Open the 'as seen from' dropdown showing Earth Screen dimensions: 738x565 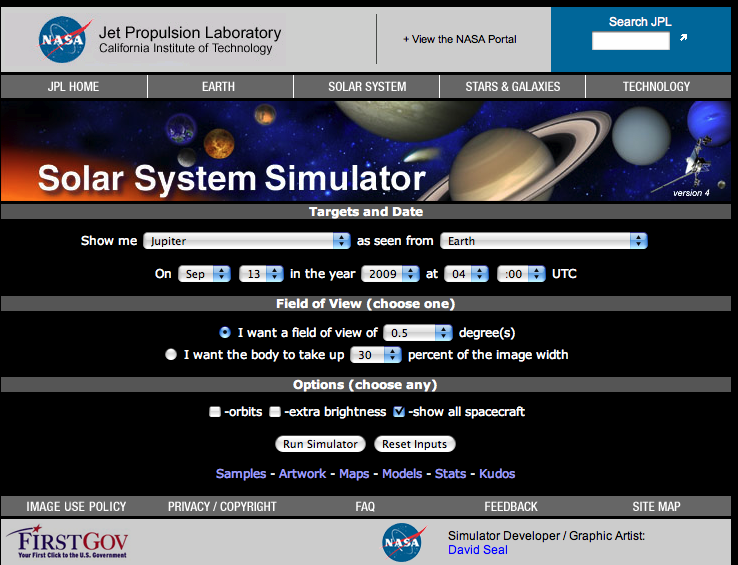(x=544, y=241)
